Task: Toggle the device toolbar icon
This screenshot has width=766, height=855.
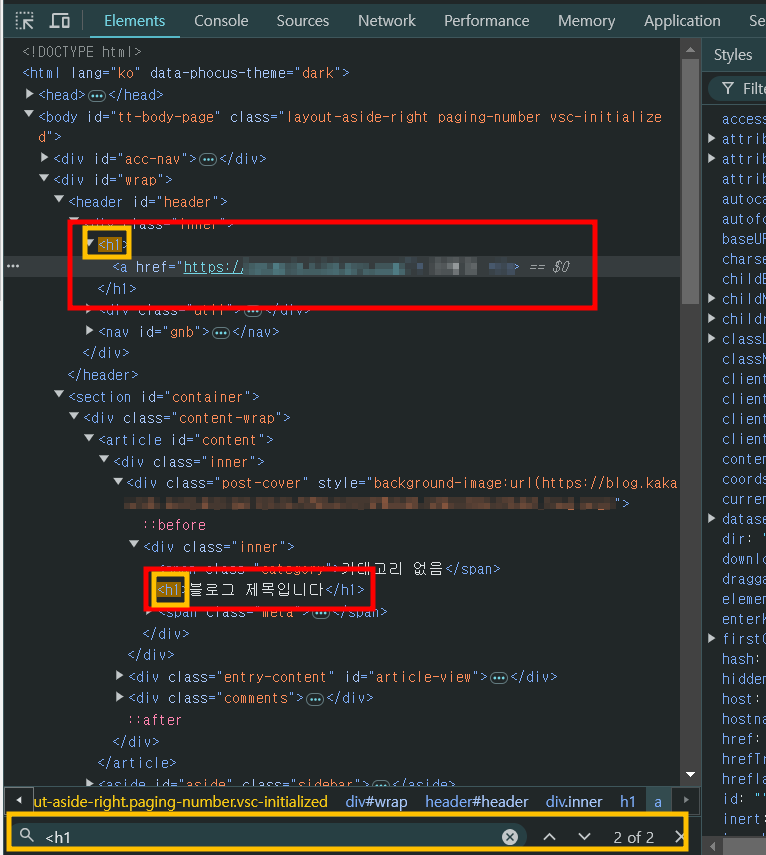Action: pos(59,21)
